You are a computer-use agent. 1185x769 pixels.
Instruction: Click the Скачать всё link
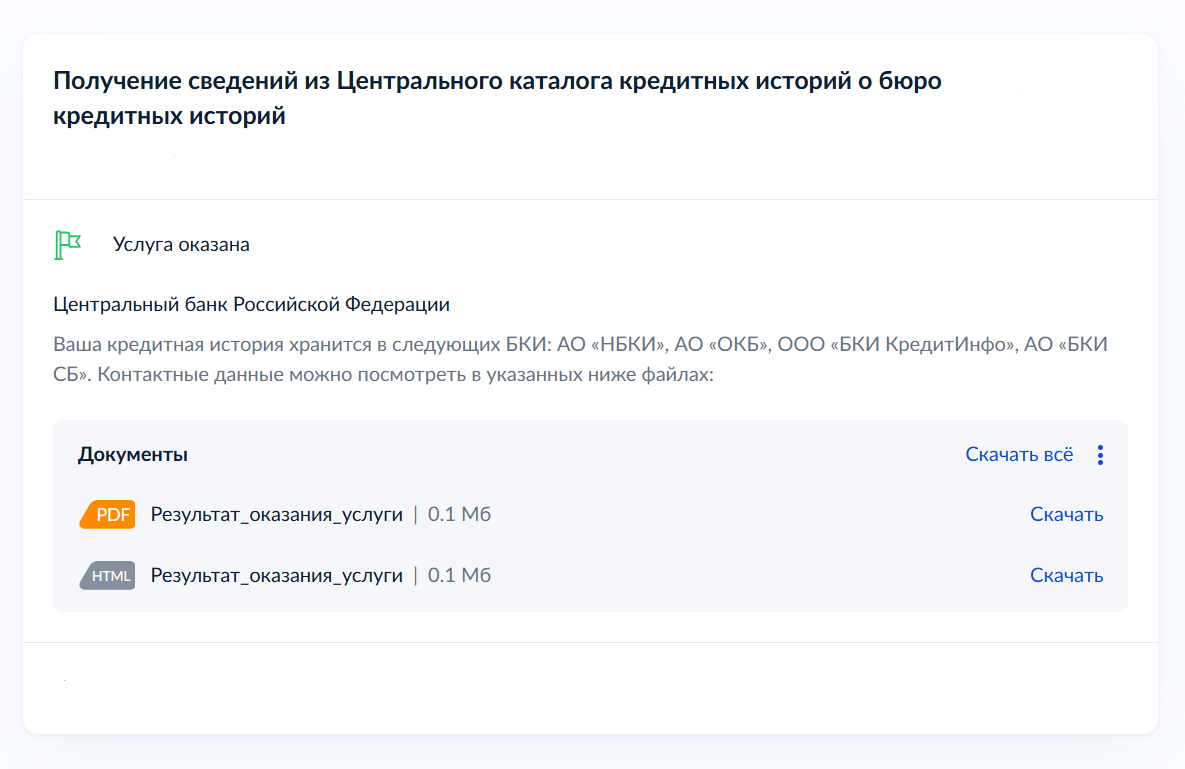pyautogui.click(x=1019, y=455)
